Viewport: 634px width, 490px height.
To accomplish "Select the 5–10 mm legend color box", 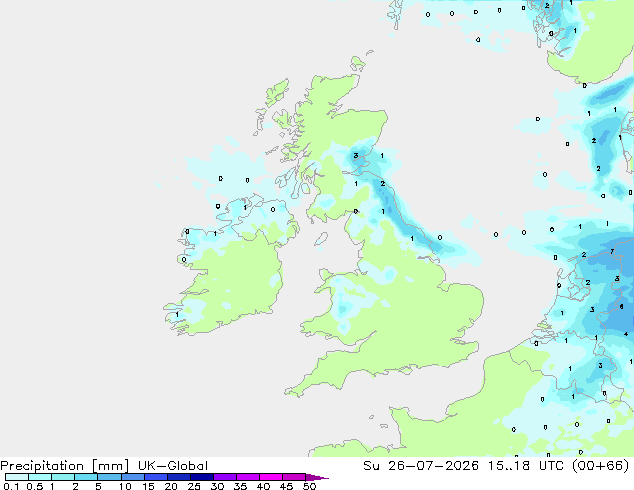I will coord(109,477).
